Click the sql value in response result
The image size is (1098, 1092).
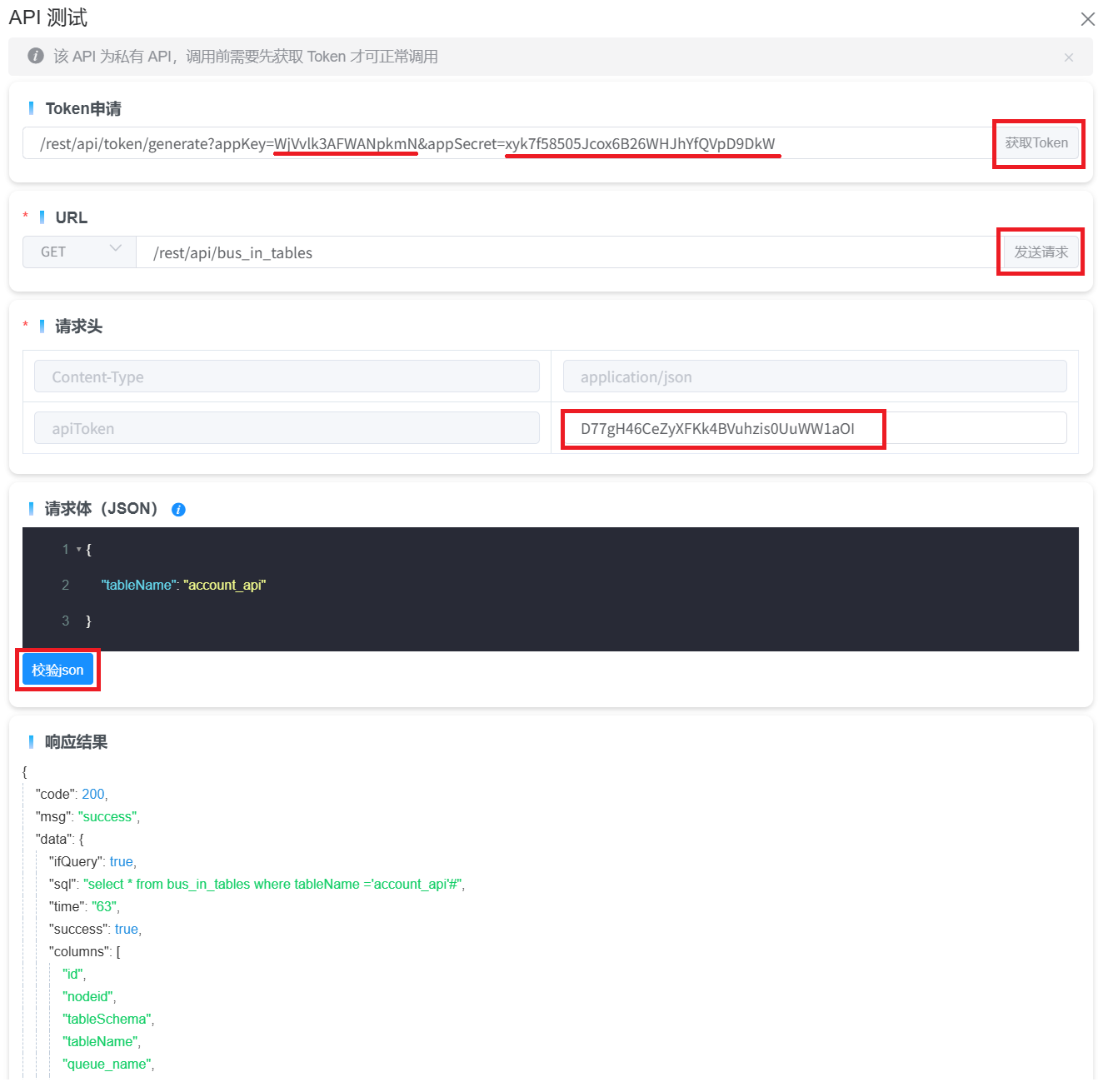pyautogui.click(x=273, y=884)
